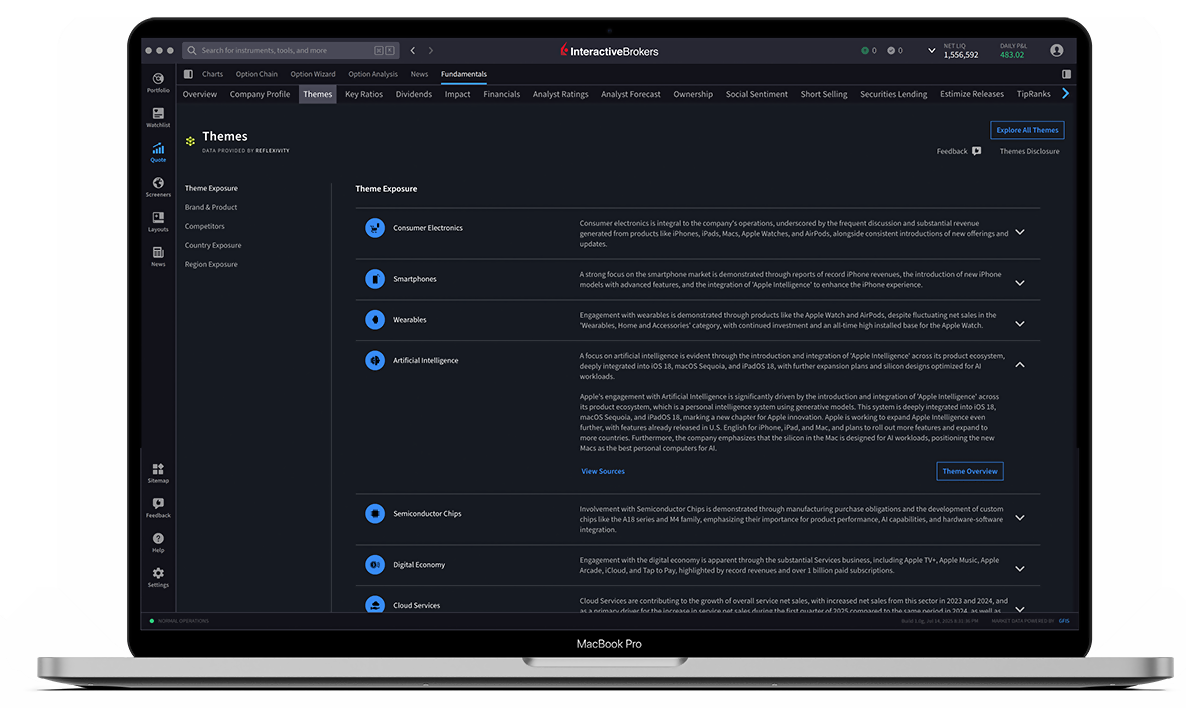Open the Option Analysis tab

pyautogui.click(x=373, y=74)
